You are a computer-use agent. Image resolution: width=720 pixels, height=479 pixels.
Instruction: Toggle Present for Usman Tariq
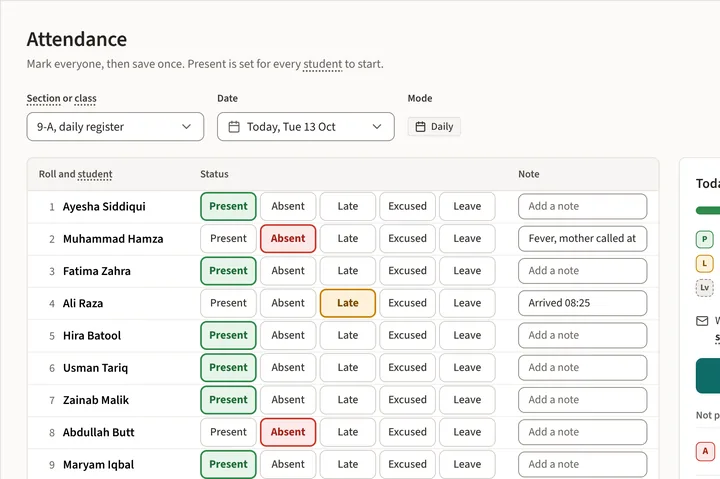tap(228, 368)
